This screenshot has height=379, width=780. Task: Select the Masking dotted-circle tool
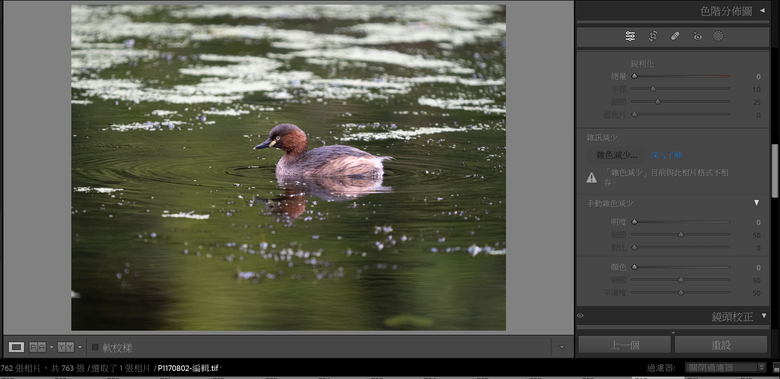[x=718, y=36]
